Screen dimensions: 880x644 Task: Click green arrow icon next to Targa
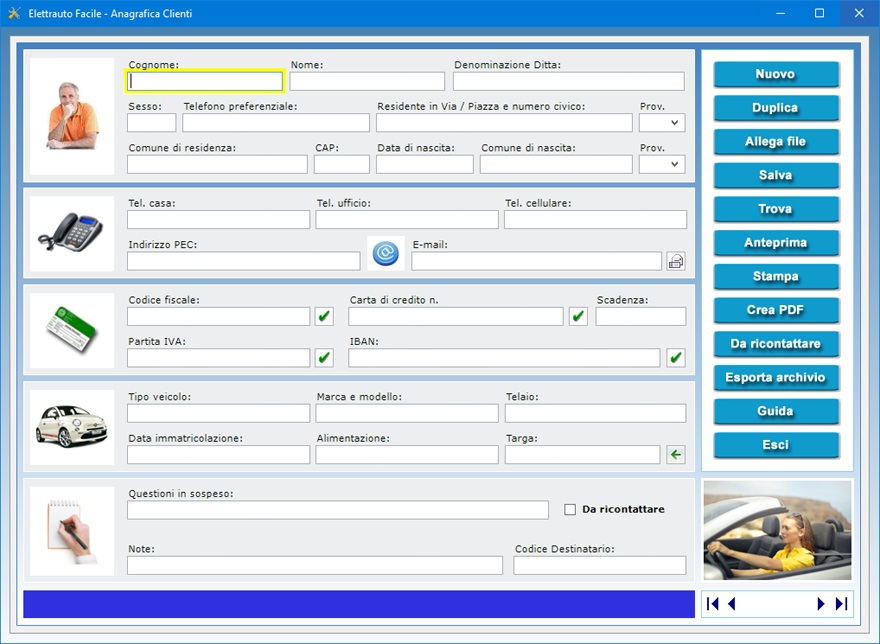pyautogui.click(x=676, y=455)
